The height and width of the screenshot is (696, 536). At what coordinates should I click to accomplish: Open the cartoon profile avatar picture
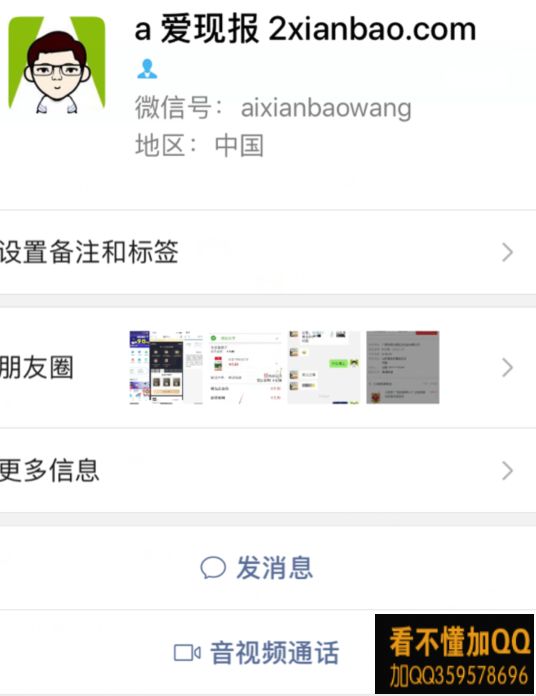pyautogui.click(x=57, y=65)
